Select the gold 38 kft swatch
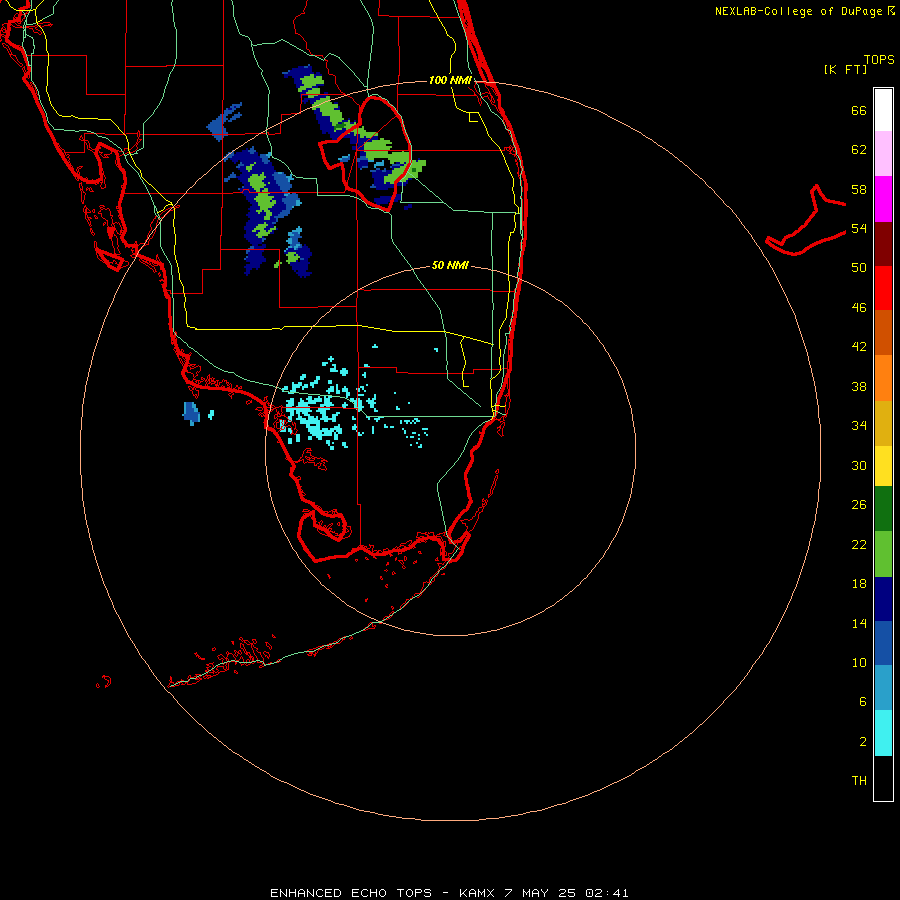The width and height of the screenshot is (900, 900). coord(883,423)
